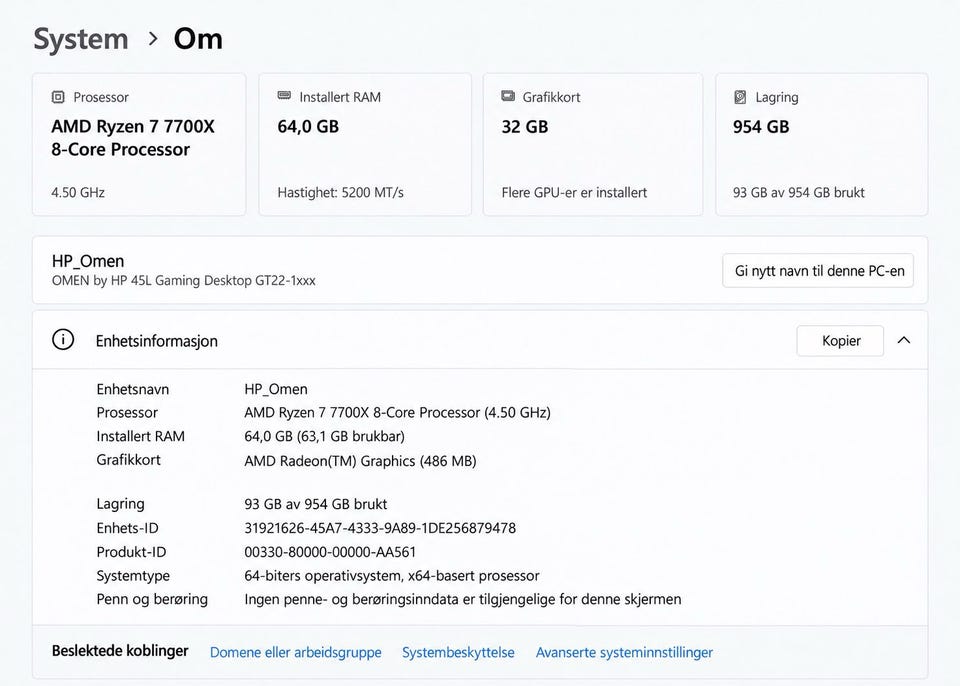Click the processor chip icon
This screenshot has height=686, width=960.
tap(58, 97)
